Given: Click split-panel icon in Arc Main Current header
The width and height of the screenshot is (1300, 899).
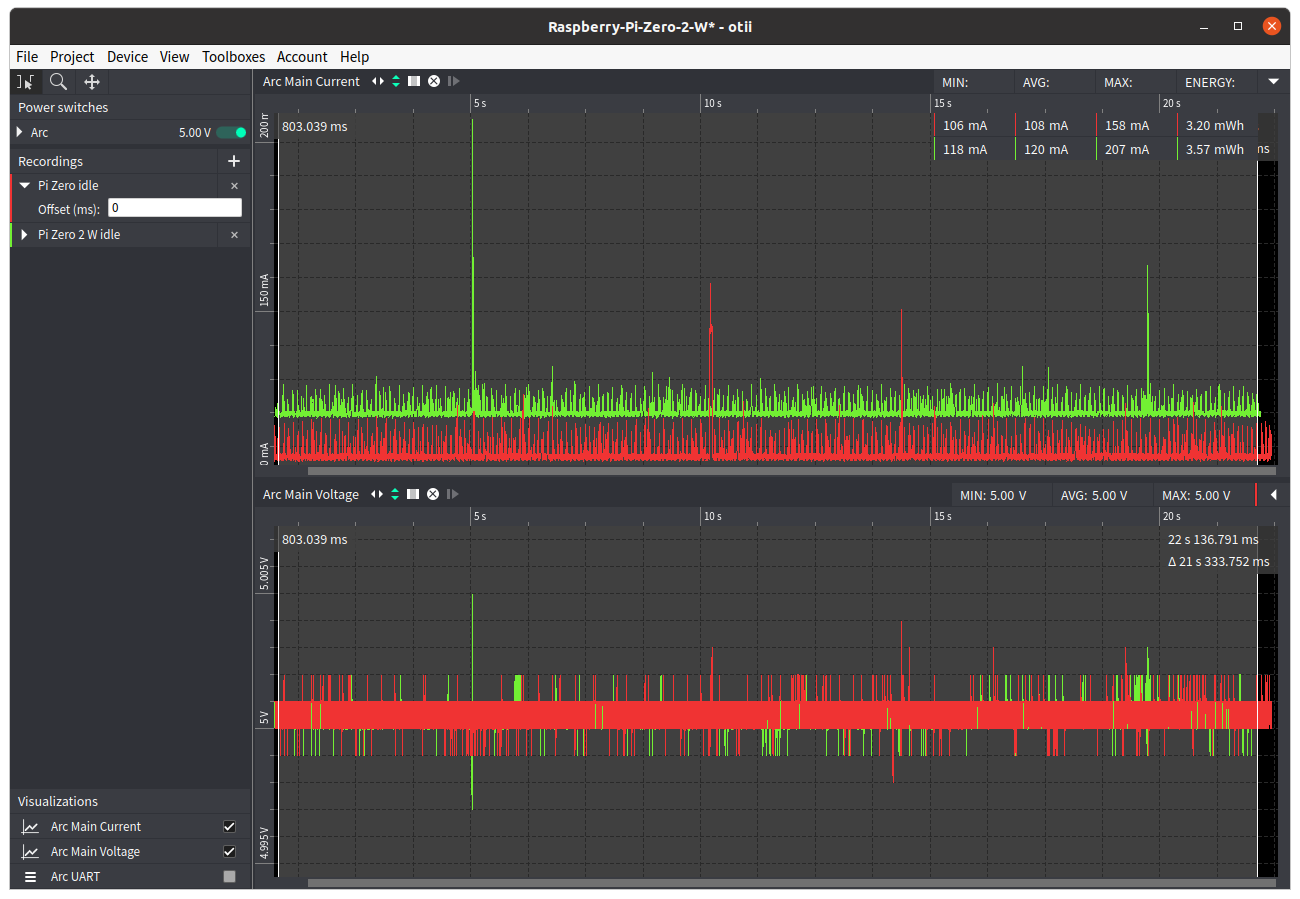Looking at the screenshot, I should 414,81.
